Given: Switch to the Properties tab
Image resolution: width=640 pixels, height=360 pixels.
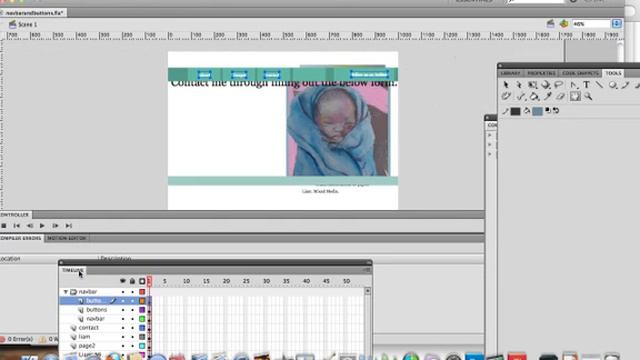Looking at the screenshot, I should click(541, 73).
